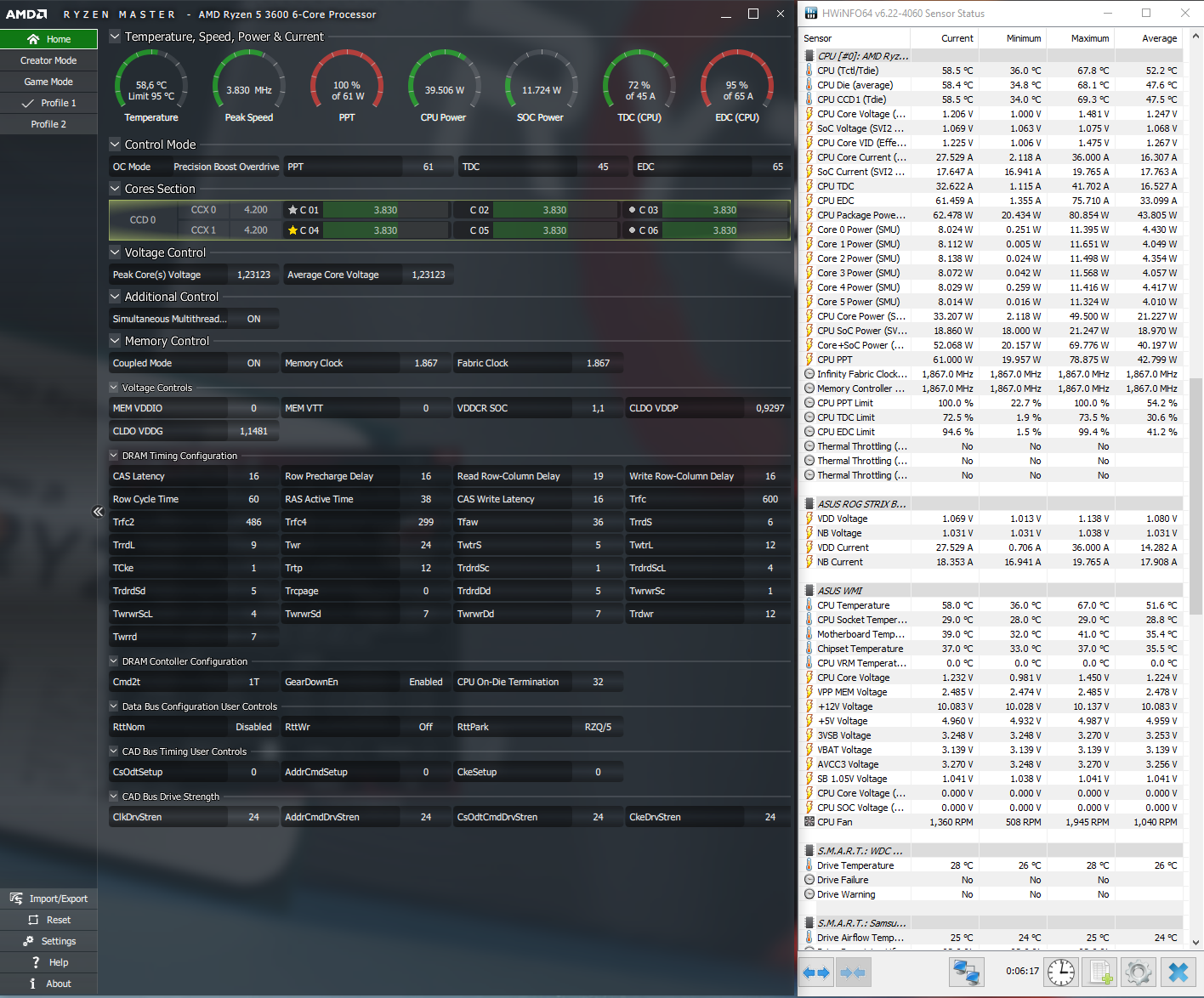Open HWiNFO sensor settings gear icon
1204x998 pixels.
[1139, 972]
